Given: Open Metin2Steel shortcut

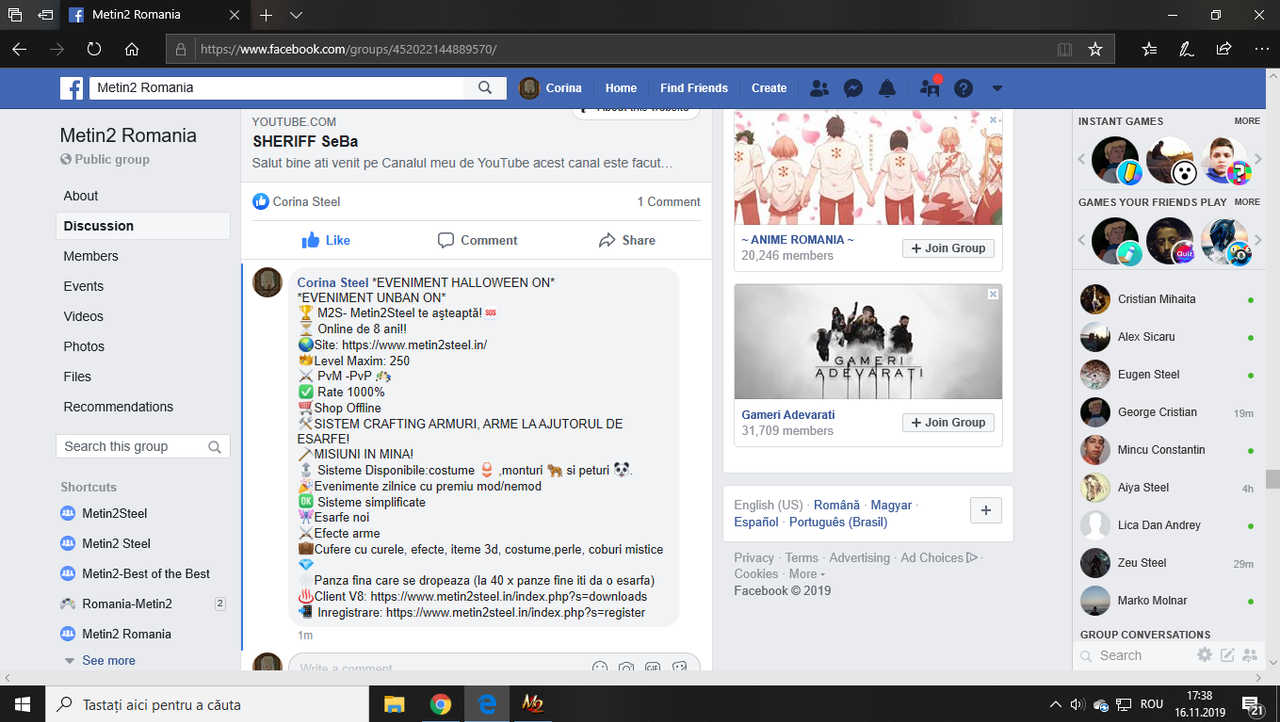Looking at the screenshot, I should pos(114,513).
